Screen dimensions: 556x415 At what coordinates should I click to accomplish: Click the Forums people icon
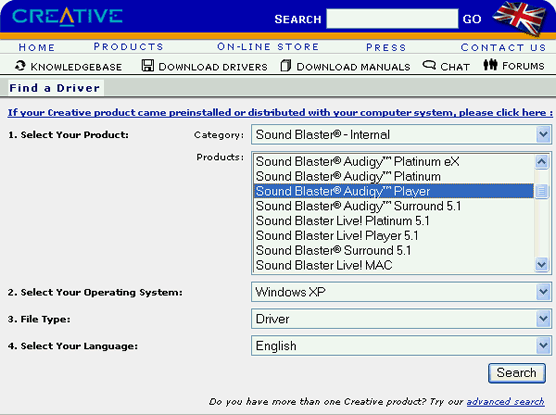pyautogui.click(x=490, y=65)
